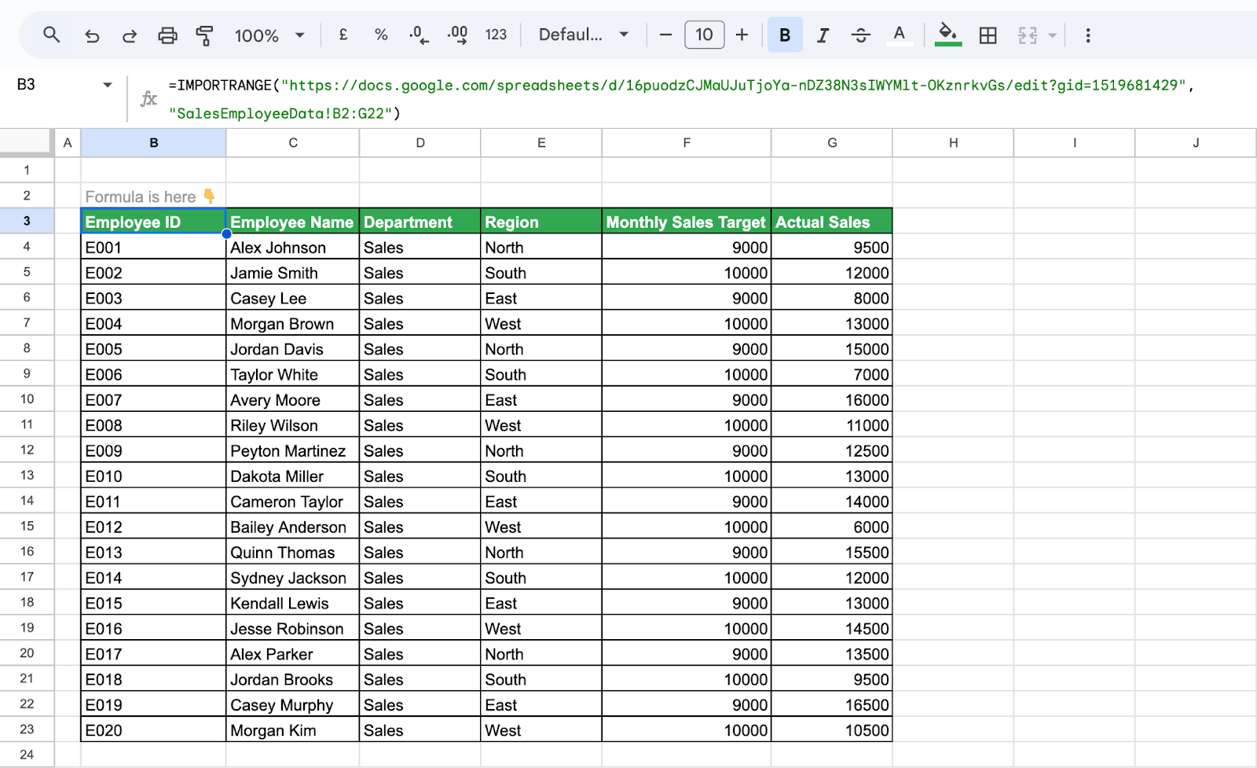The image size is (1257, 768).
Task: Click cell containing Peyton Martinez
Action: [x=293, y=451]
